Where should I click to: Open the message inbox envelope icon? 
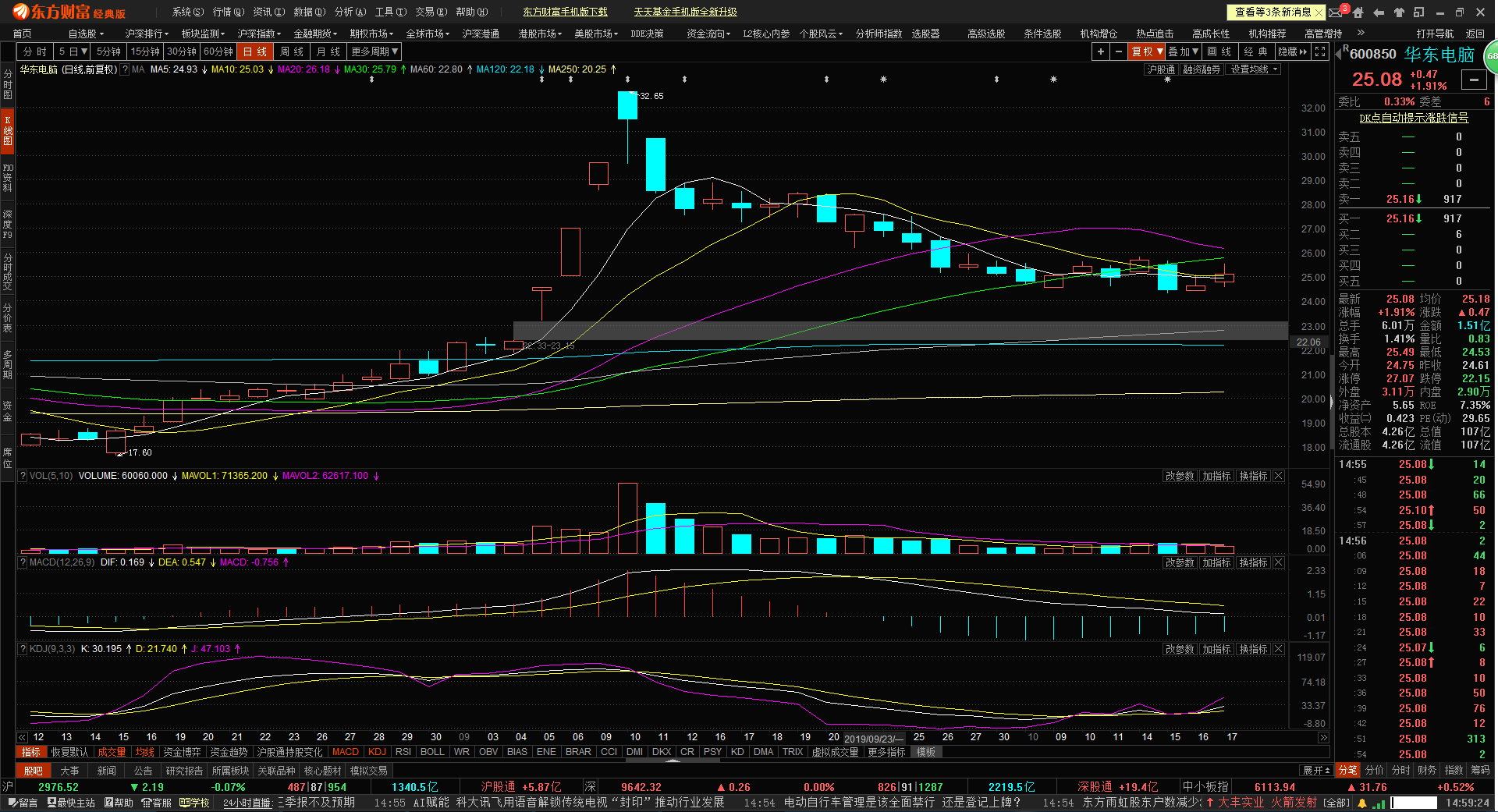click(1336, 12)
